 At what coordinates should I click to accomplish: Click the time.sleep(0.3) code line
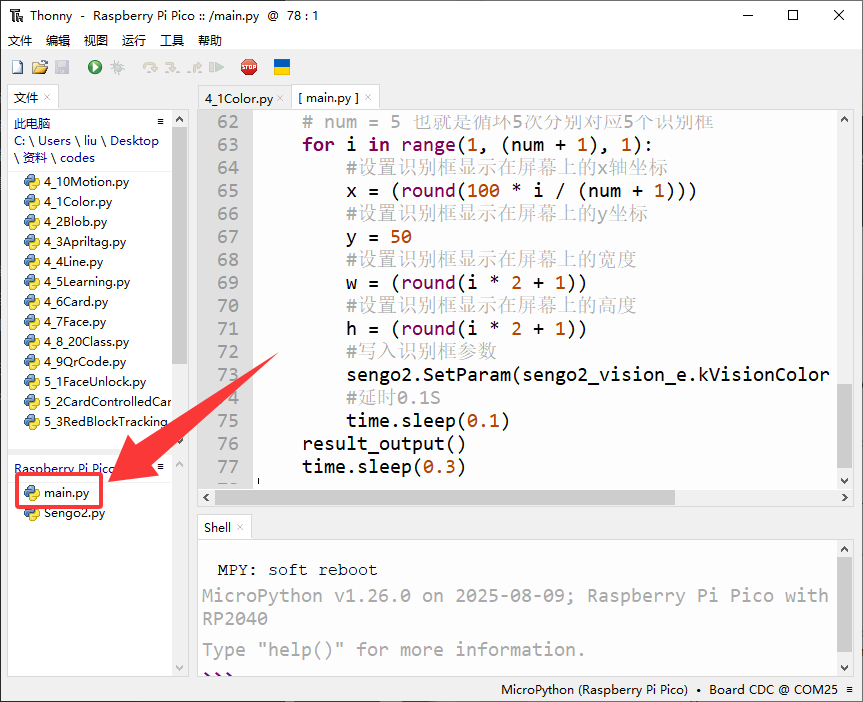point(384,467)
